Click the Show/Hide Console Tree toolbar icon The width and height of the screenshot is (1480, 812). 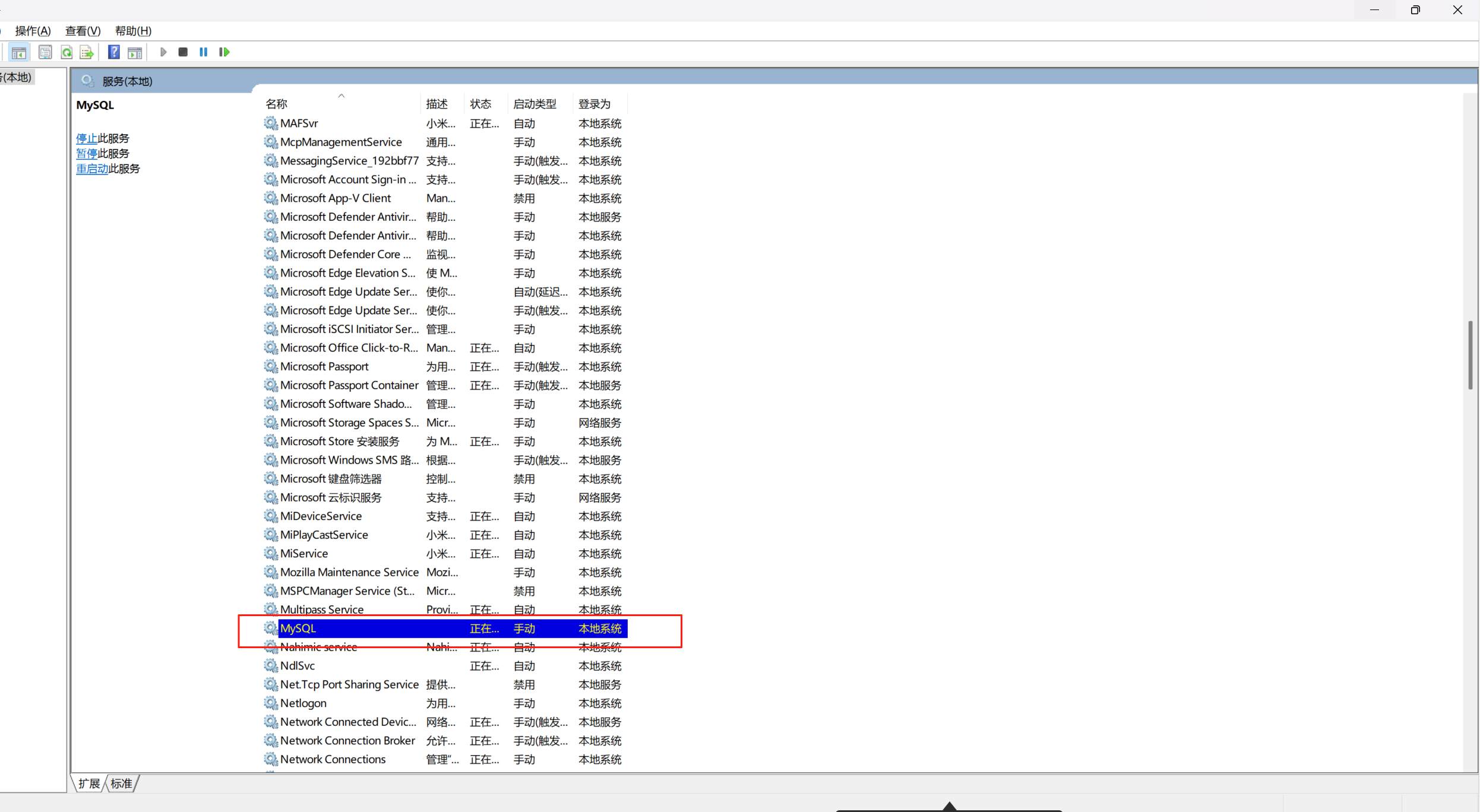[18, 53]
